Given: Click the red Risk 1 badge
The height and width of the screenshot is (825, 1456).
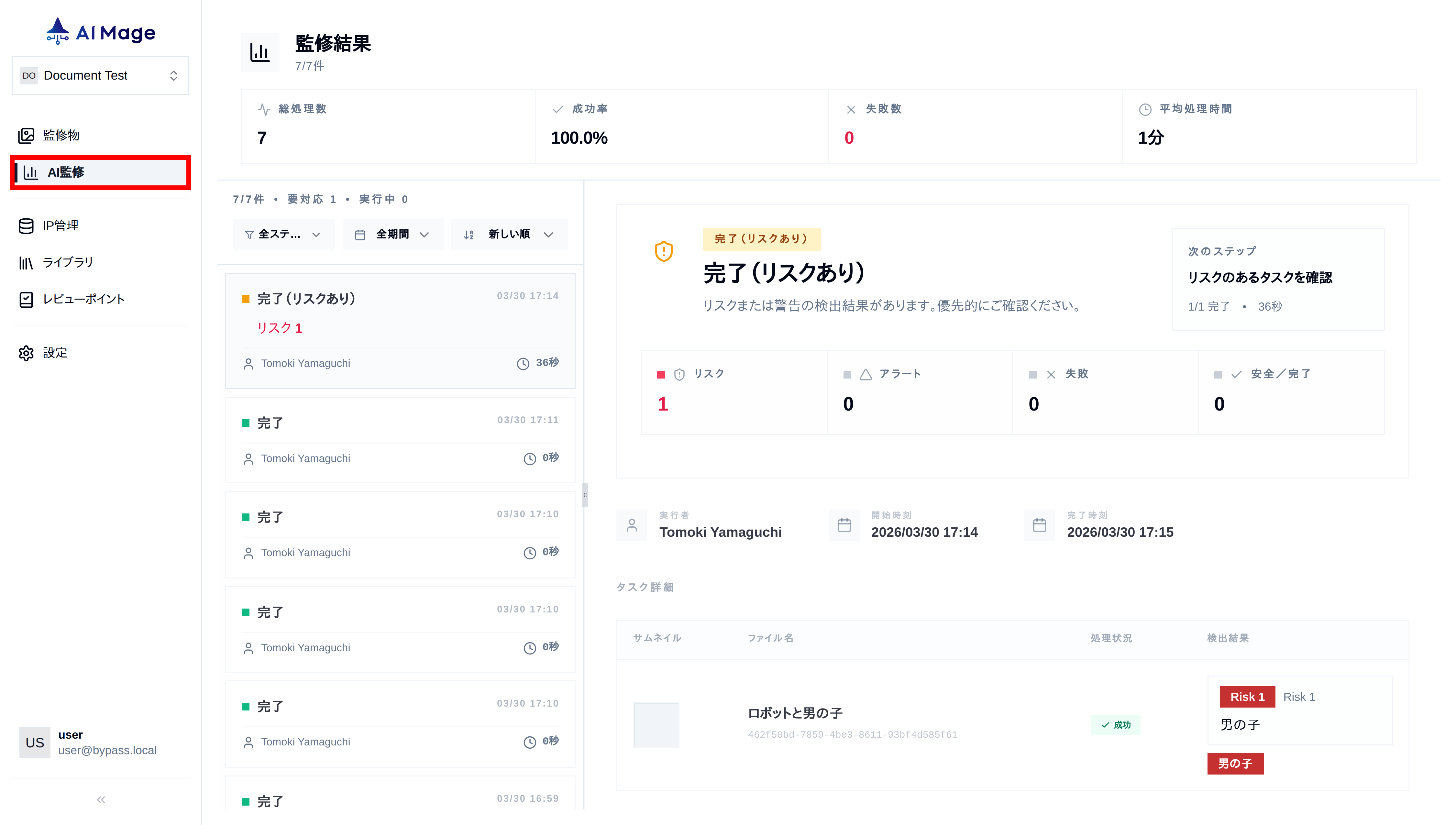Looking at the screenshot, I should pyautogui.click(x=1247, y=697).
